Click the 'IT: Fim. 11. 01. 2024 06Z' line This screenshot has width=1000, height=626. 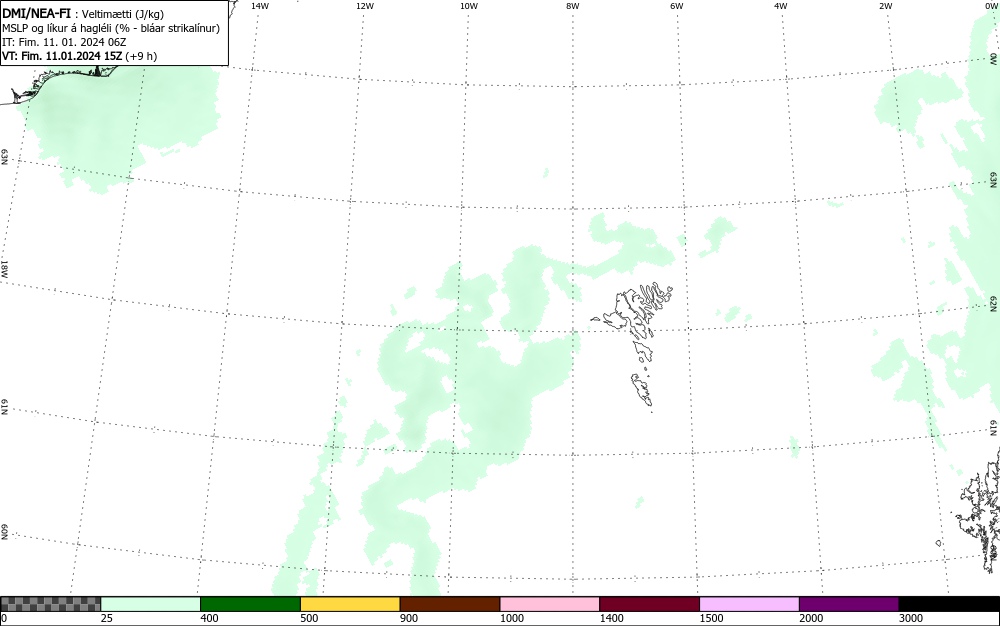pos(64,42)
